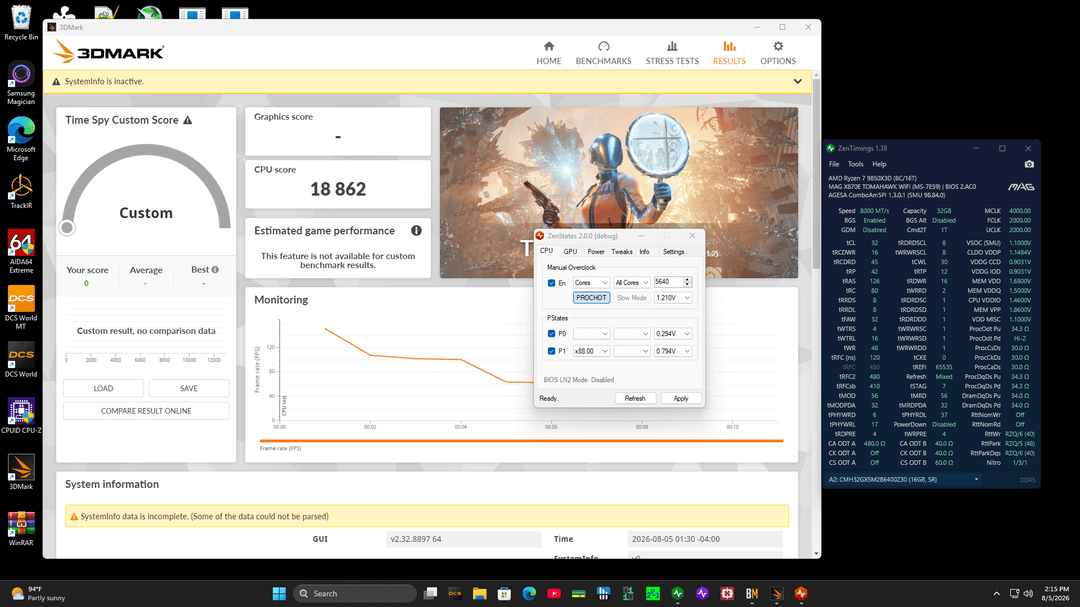Open the WinRAR desktop shortcut

click(x=21, y=528)
